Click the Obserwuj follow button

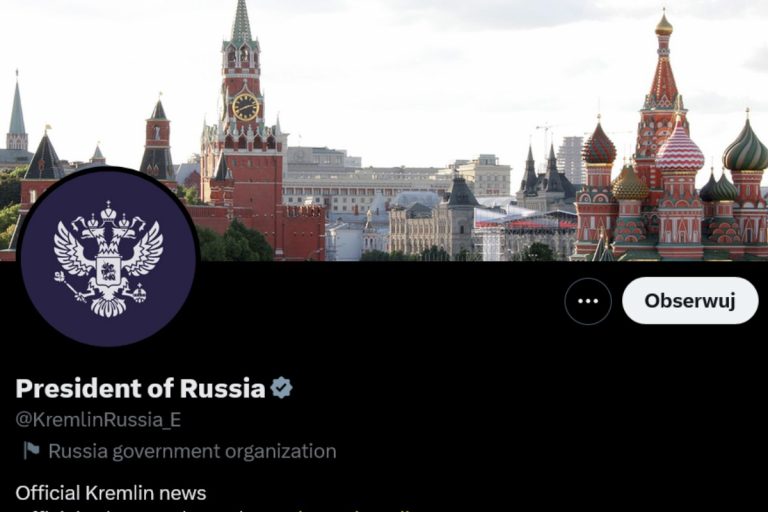click(x=690, y=301)
